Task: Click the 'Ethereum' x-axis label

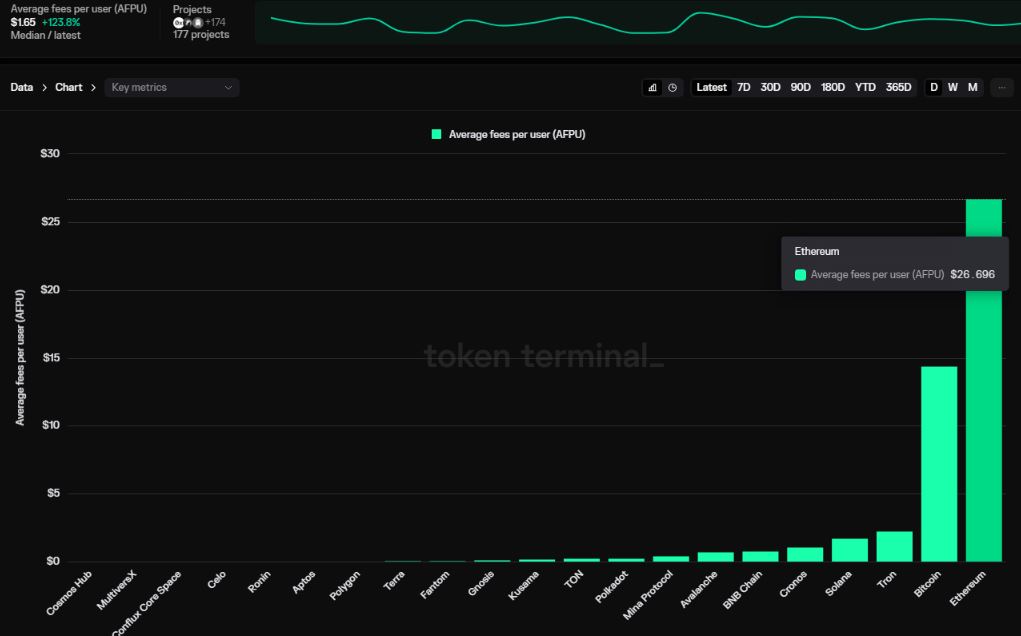Action: [x=968, y=588]
